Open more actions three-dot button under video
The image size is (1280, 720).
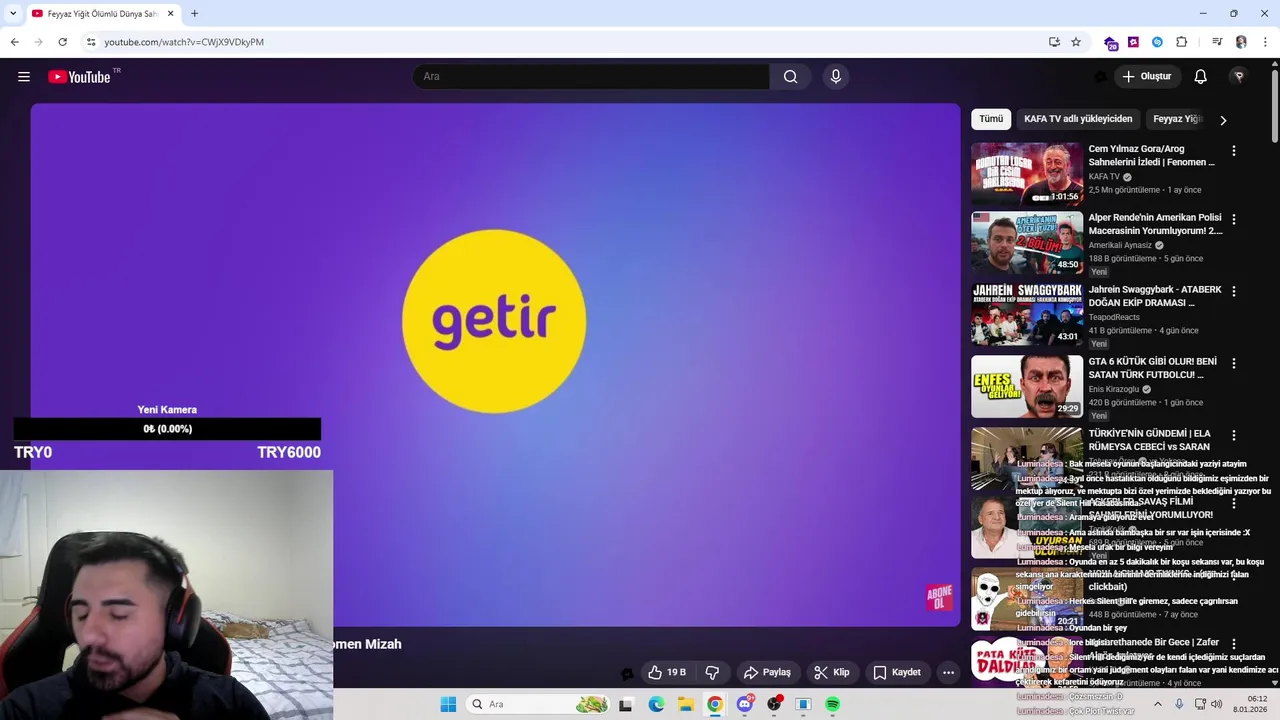click(948, 672)
